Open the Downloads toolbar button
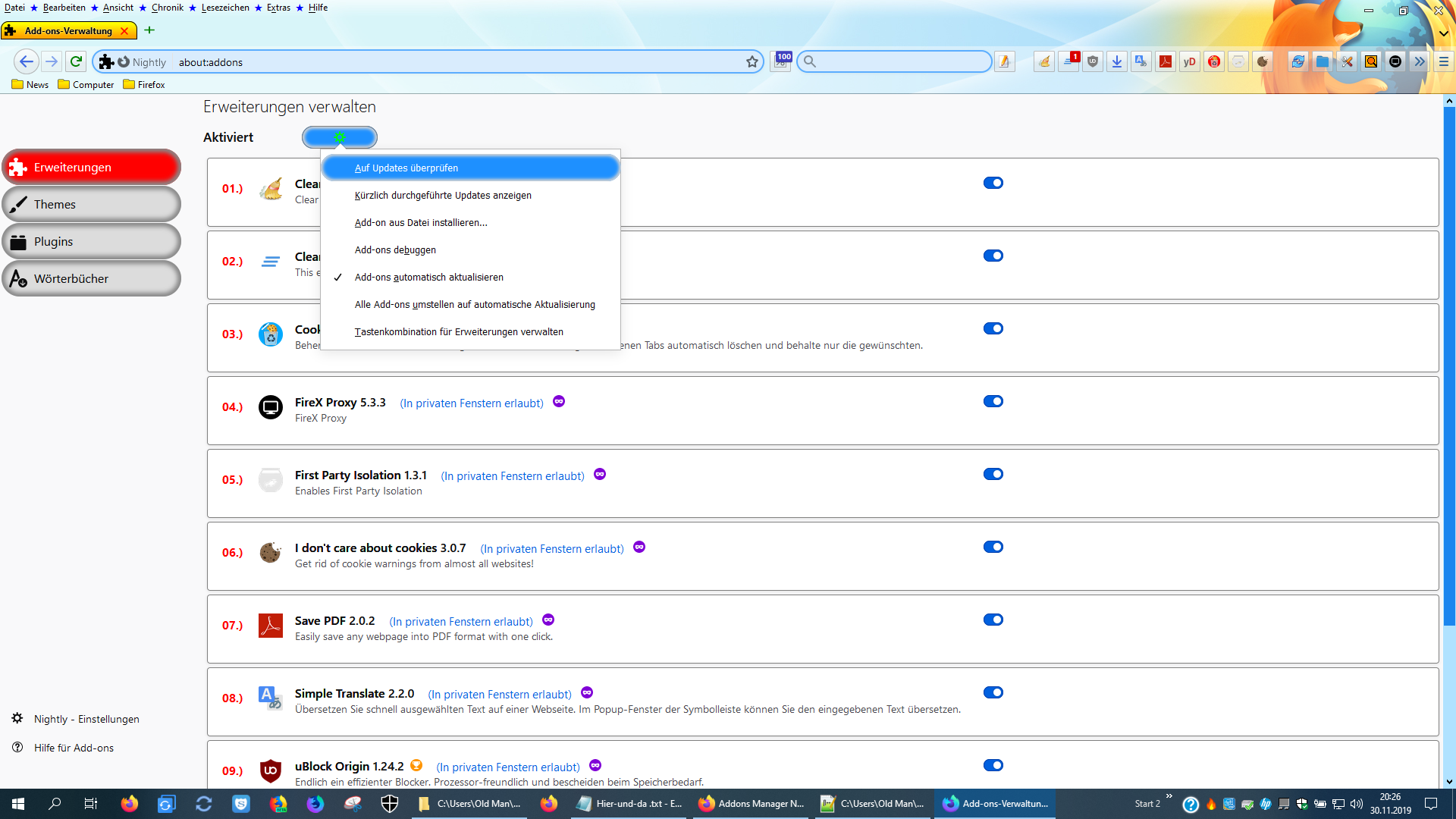The image size is (1456, 819). coord(1117,62)
